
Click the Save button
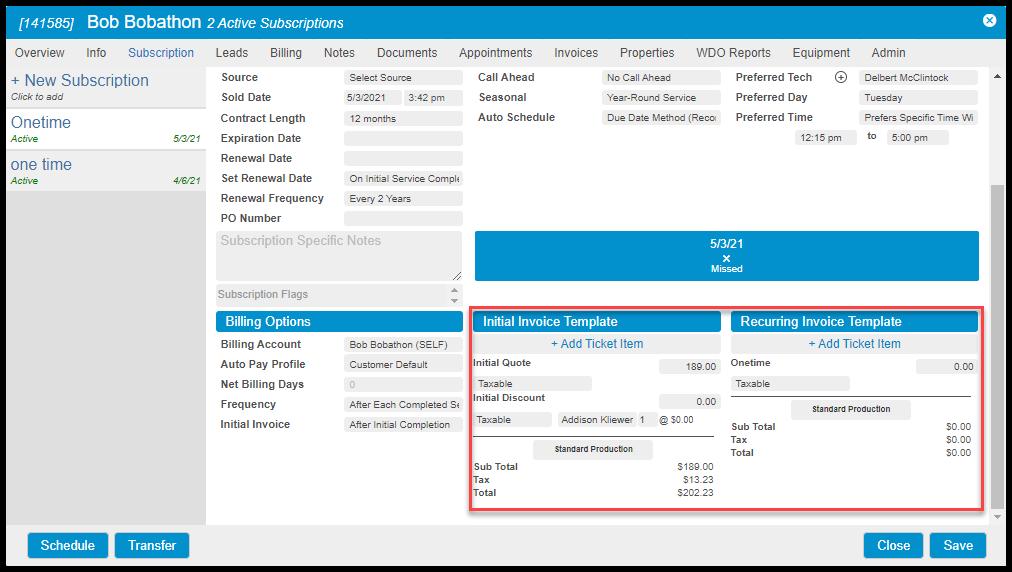[x=957, y=545]
